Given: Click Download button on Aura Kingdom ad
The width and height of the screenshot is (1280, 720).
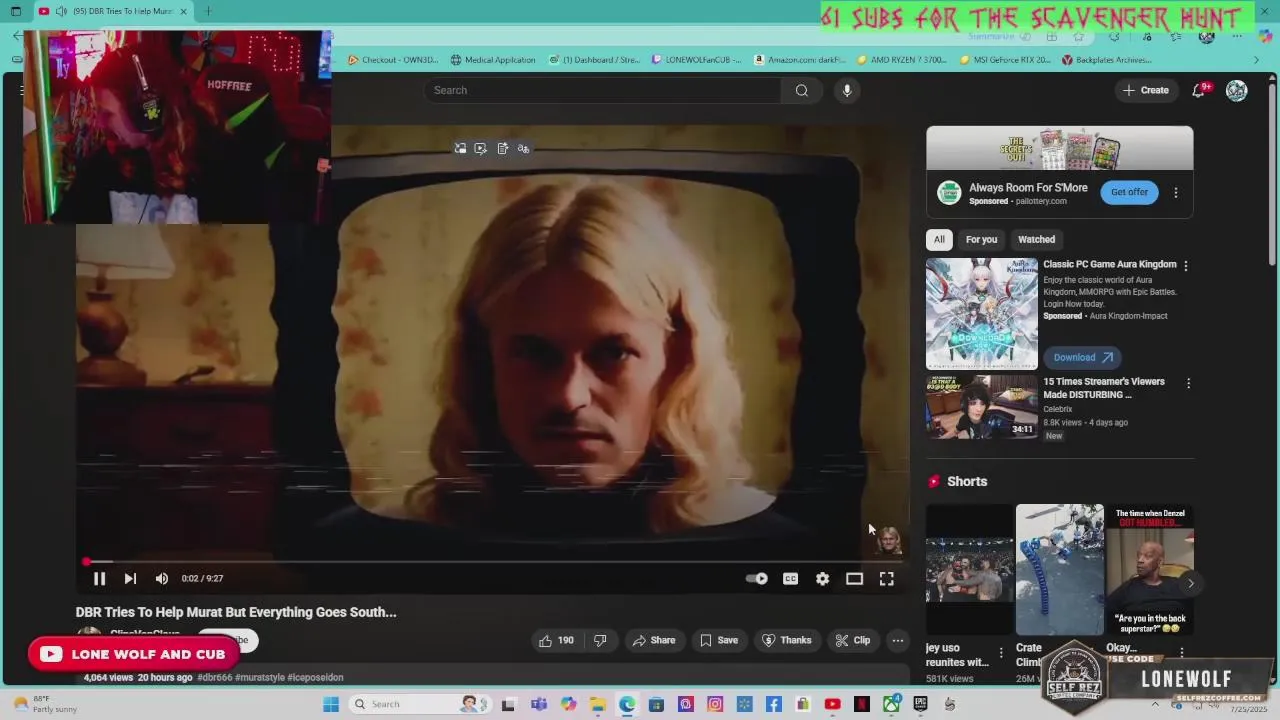Looking at the screenshot, I should tap(1082, 357).
